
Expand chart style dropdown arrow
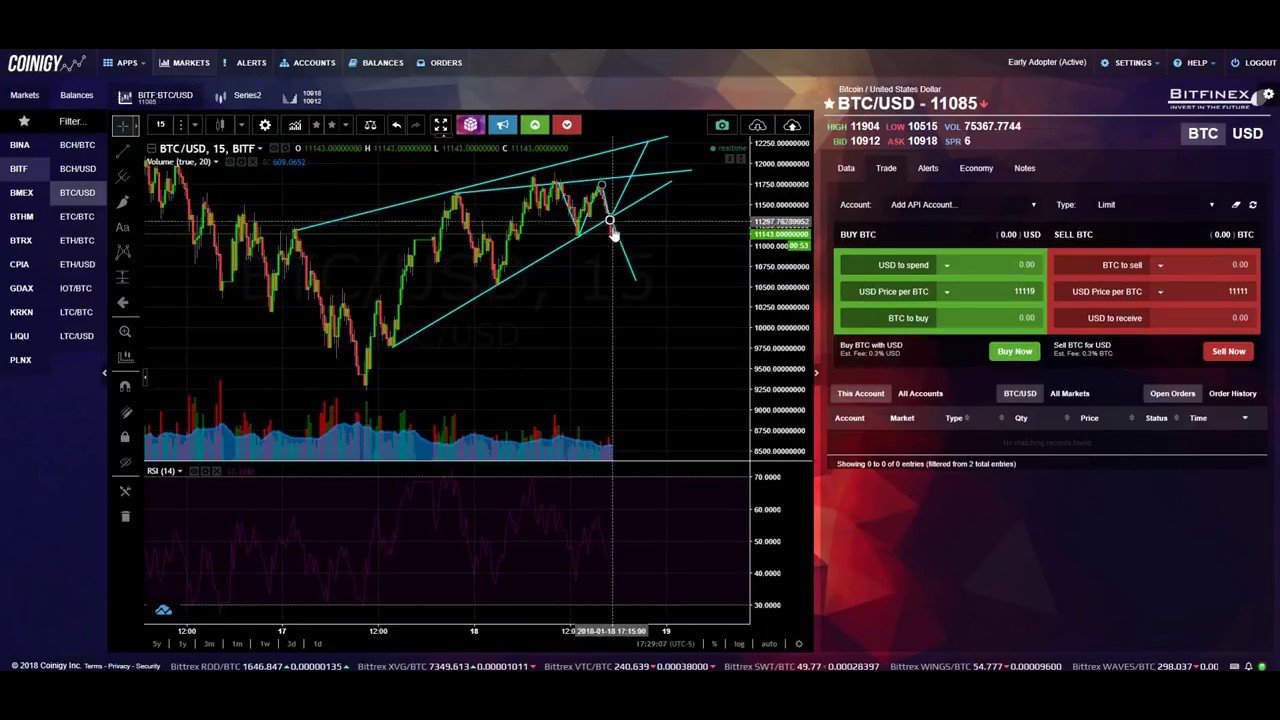[x=241, y=125]
